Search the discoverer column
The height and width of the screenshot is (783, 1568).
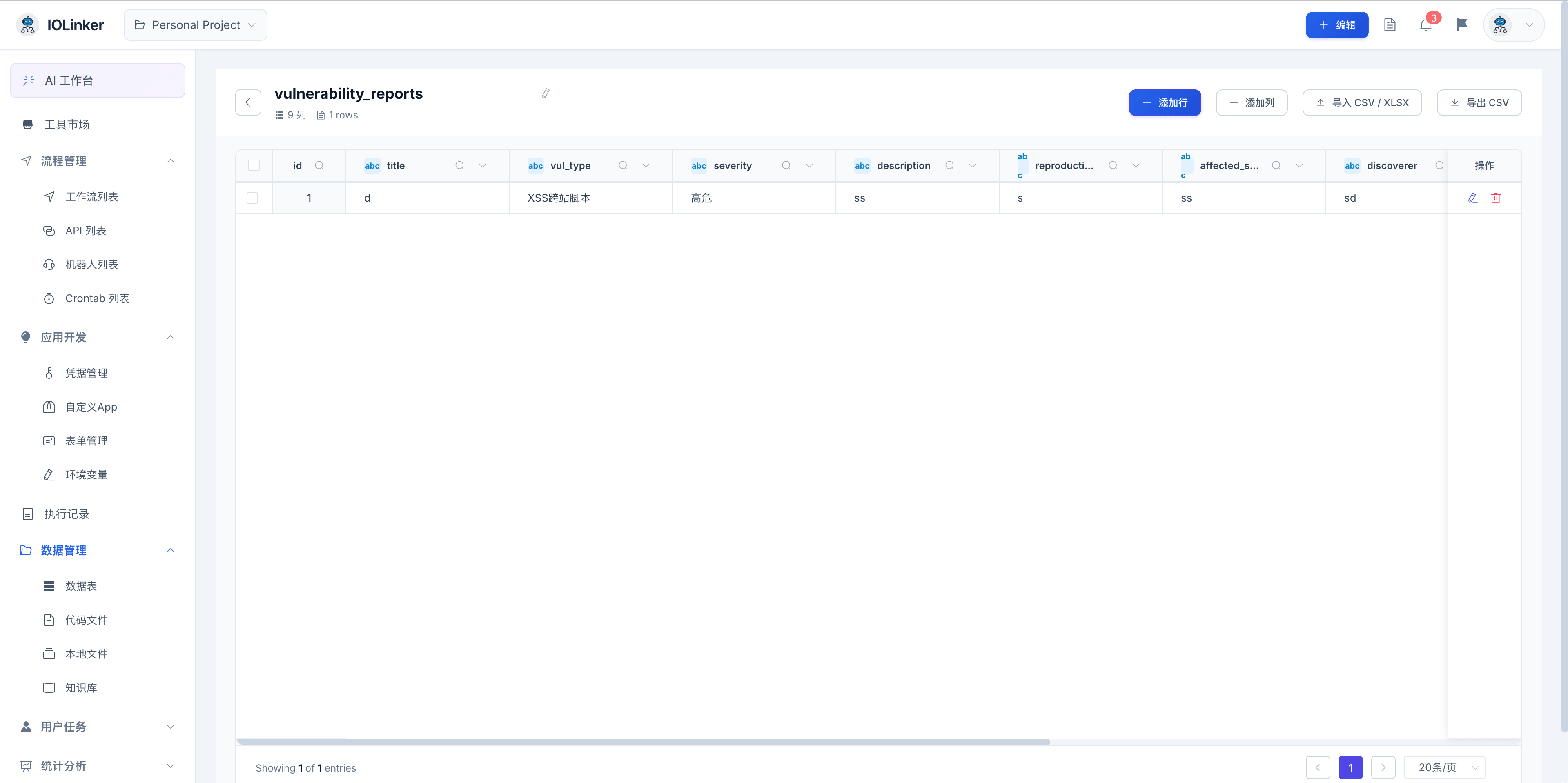[1439, 165]
